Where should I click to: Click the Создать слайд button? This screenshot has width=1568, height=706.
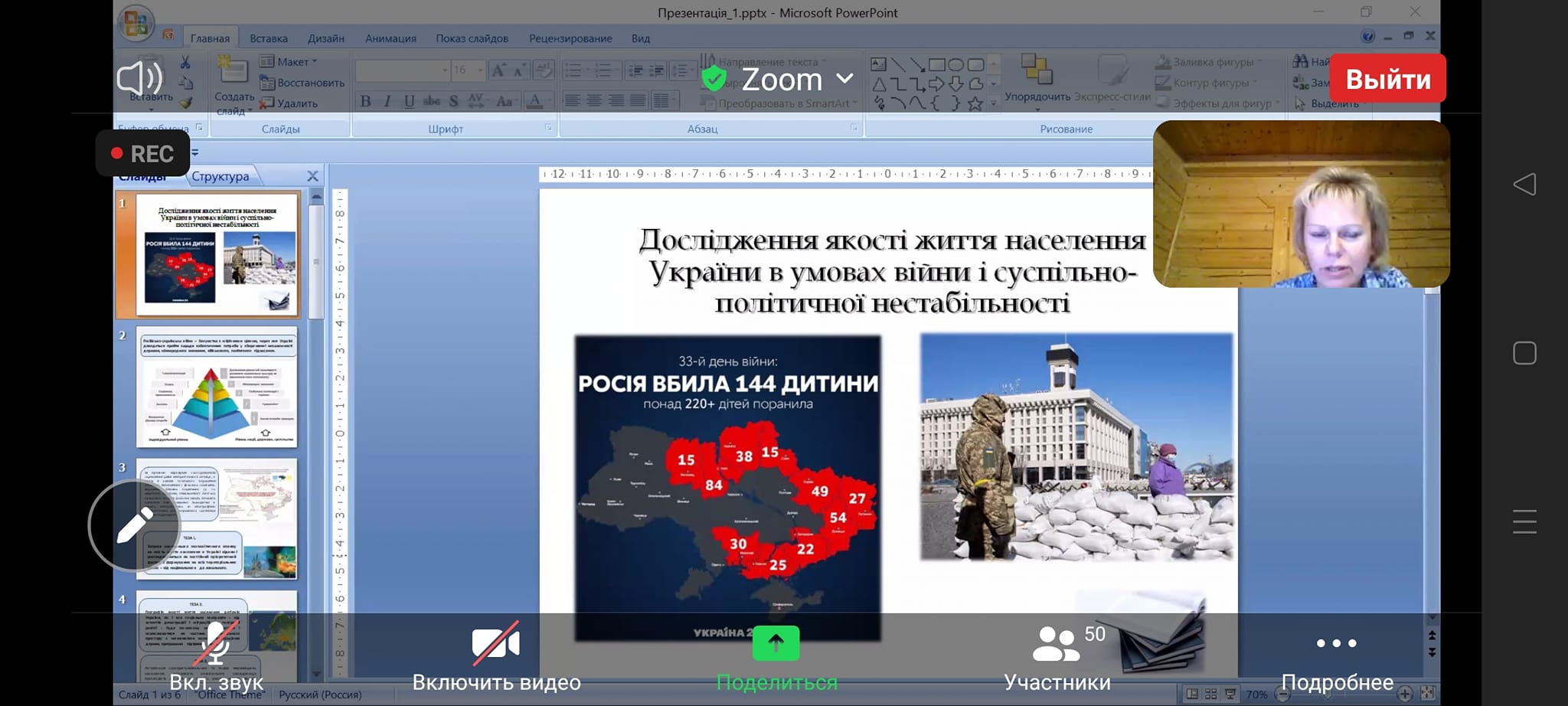234,85
